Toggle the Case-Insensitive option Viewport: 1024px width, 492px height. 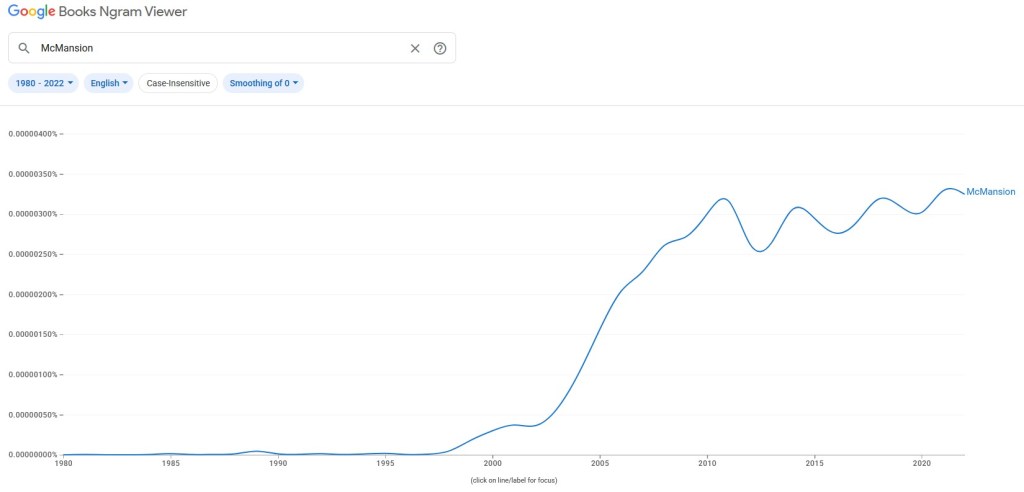click(x=178, y=83)
